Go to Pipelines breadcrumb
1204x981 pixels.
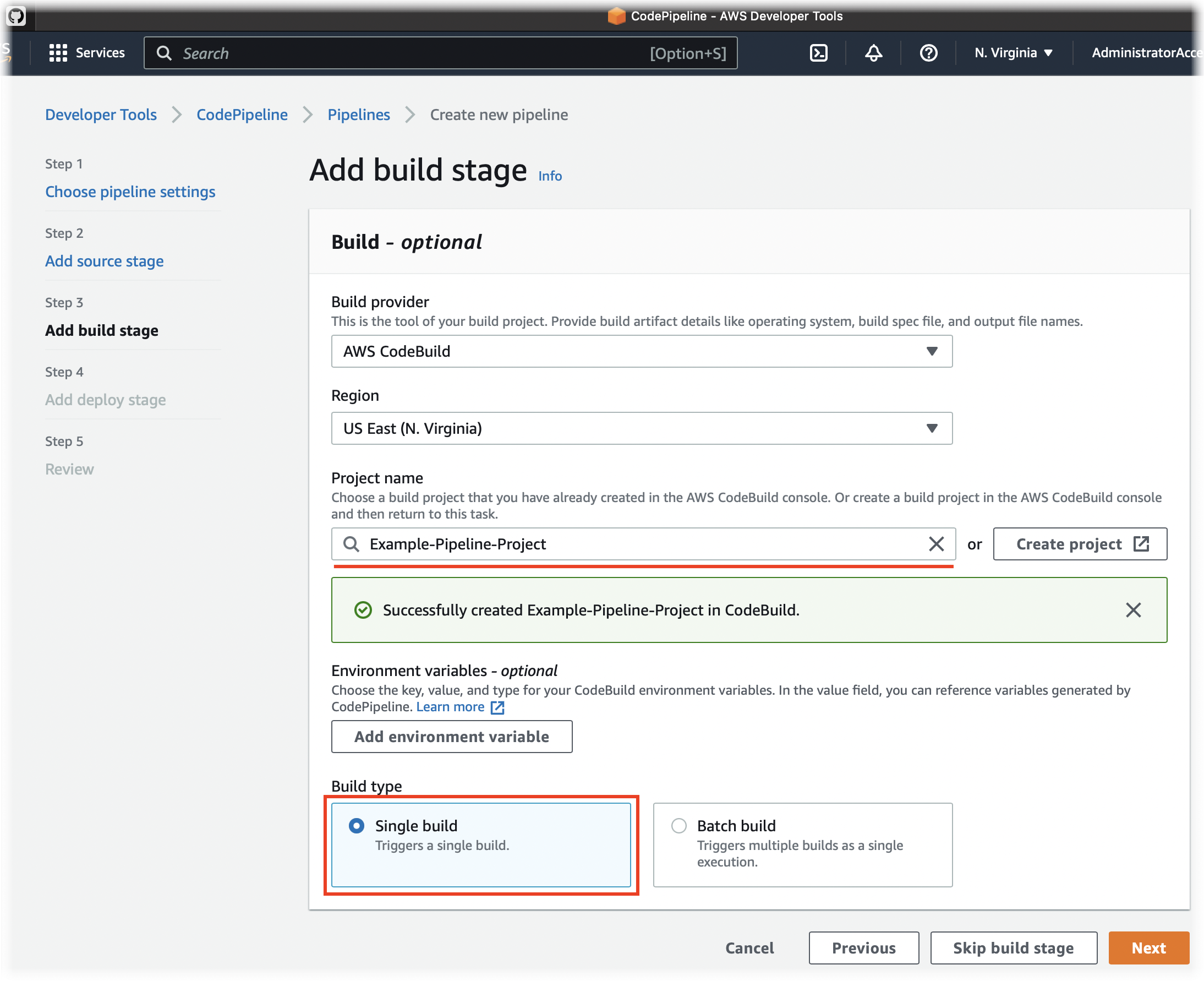(x=359, y=114)
